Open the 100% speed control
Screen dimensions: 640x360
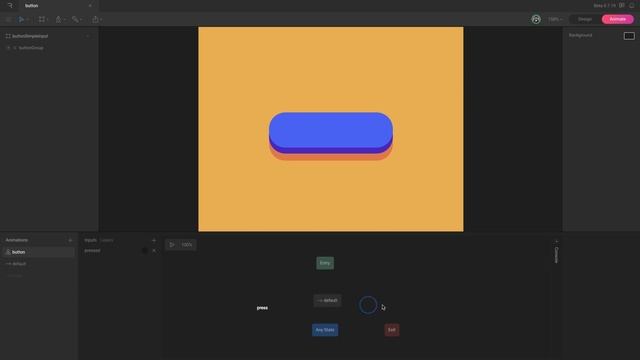[x=187, y=244]
